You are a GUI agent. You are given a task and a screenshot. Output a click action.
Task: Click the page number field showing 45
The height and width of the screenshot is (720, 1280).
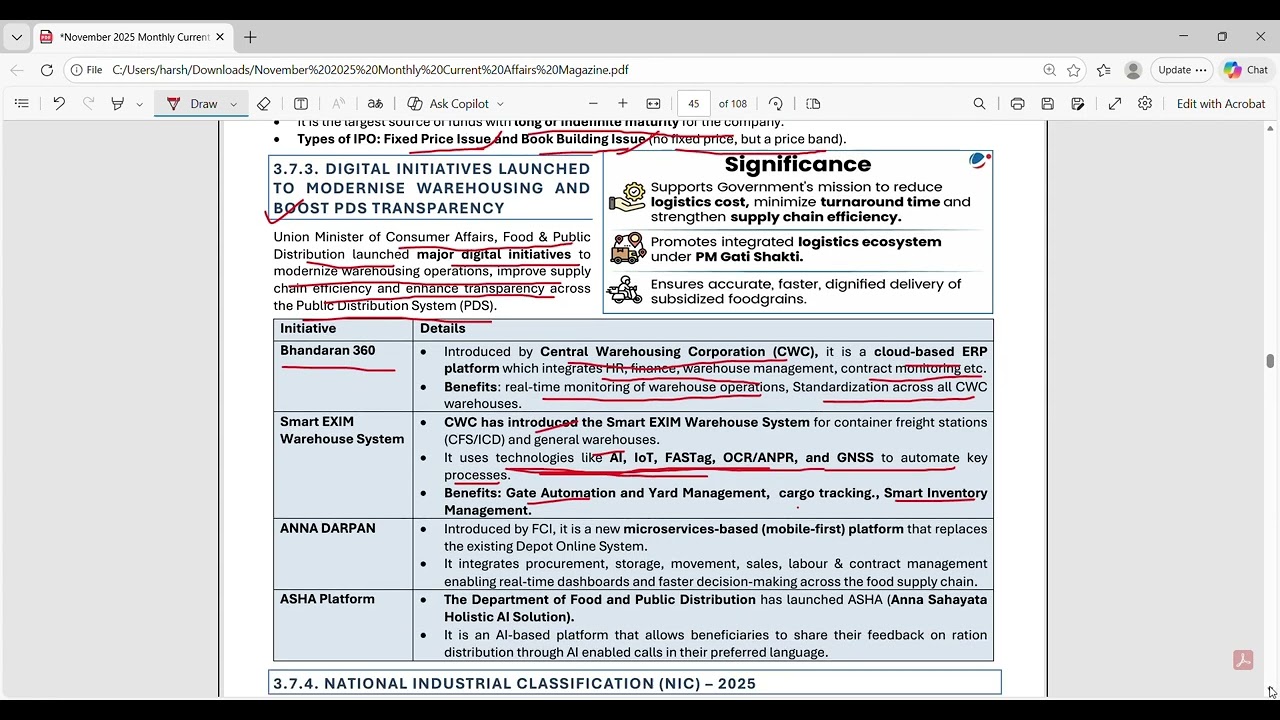(693, 104)
